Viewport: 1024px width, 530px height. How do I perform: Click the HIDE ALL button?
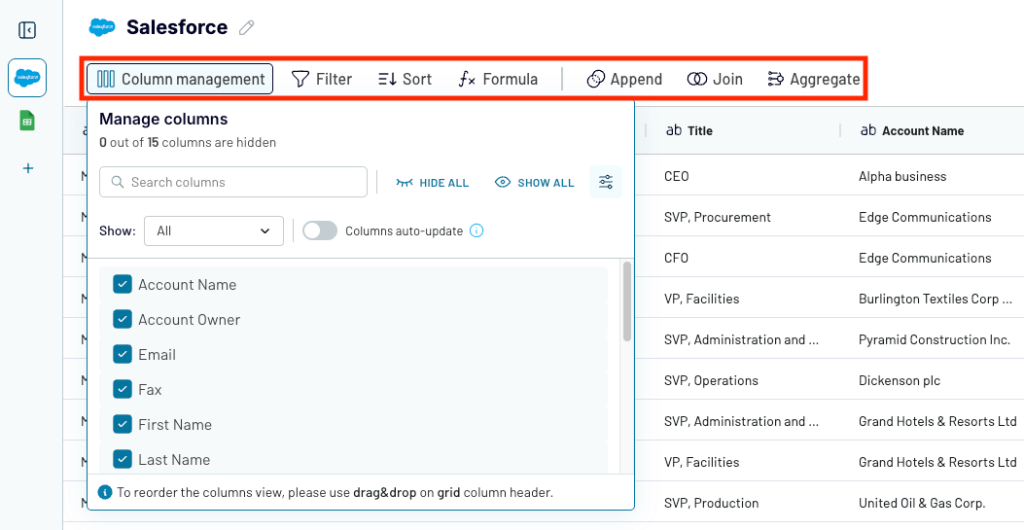432,183
